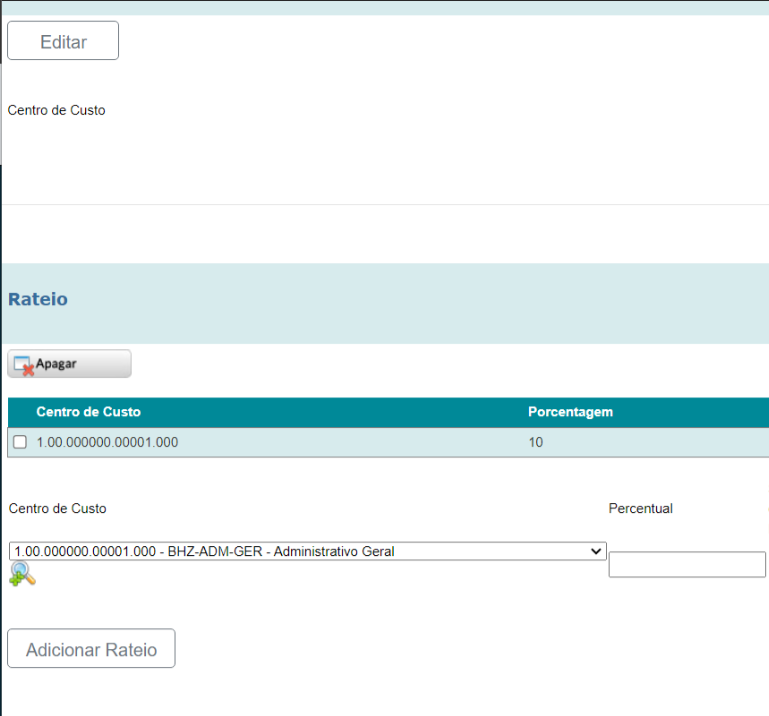Click the dropdown arrow of the cost center select
Image resolution: width=769 pixels, height=716 pixels.
[x=597, y=551]
